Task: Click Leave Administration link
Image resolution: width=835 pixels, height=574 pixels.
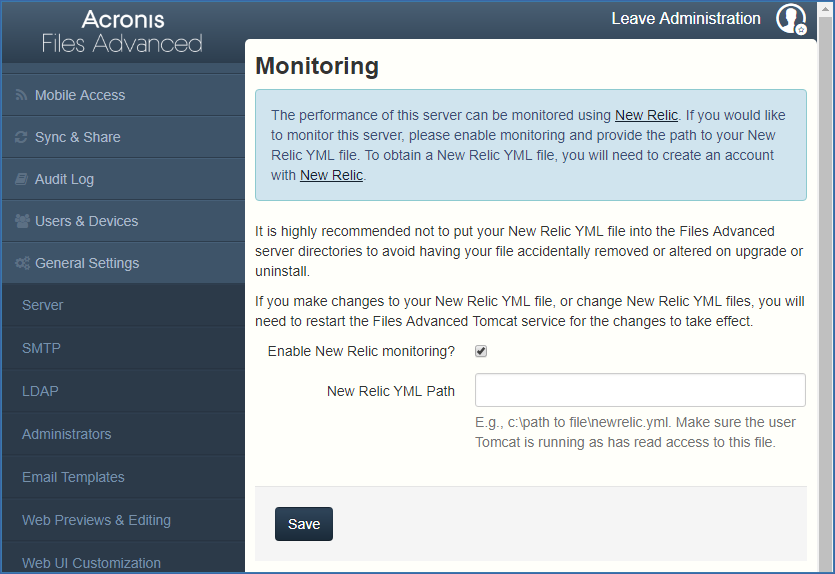Action: tap(686, 19)
